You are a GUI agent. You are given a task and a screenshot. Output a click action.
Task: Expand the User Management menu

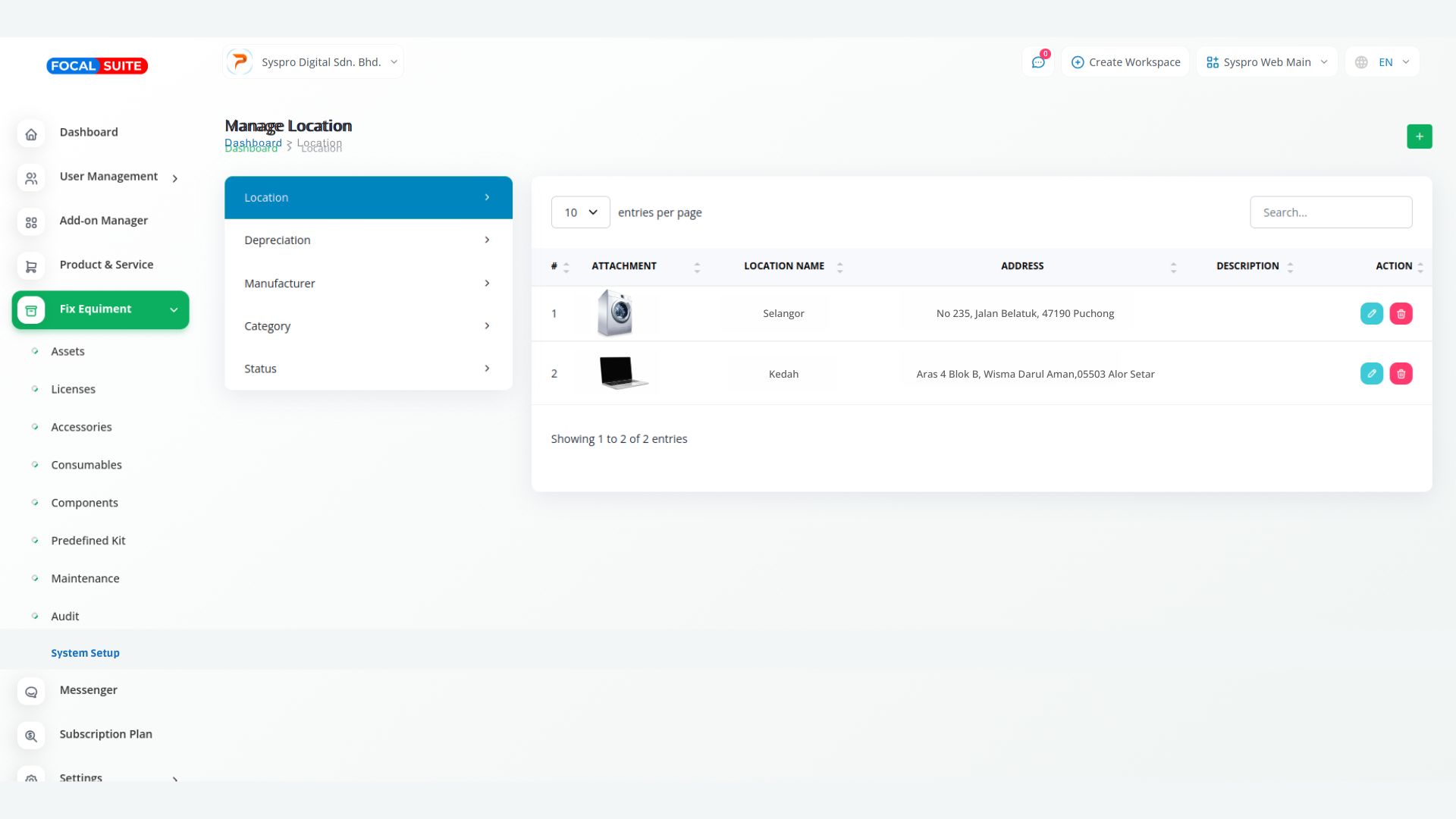pyautogui.click(x=108, y=177)
